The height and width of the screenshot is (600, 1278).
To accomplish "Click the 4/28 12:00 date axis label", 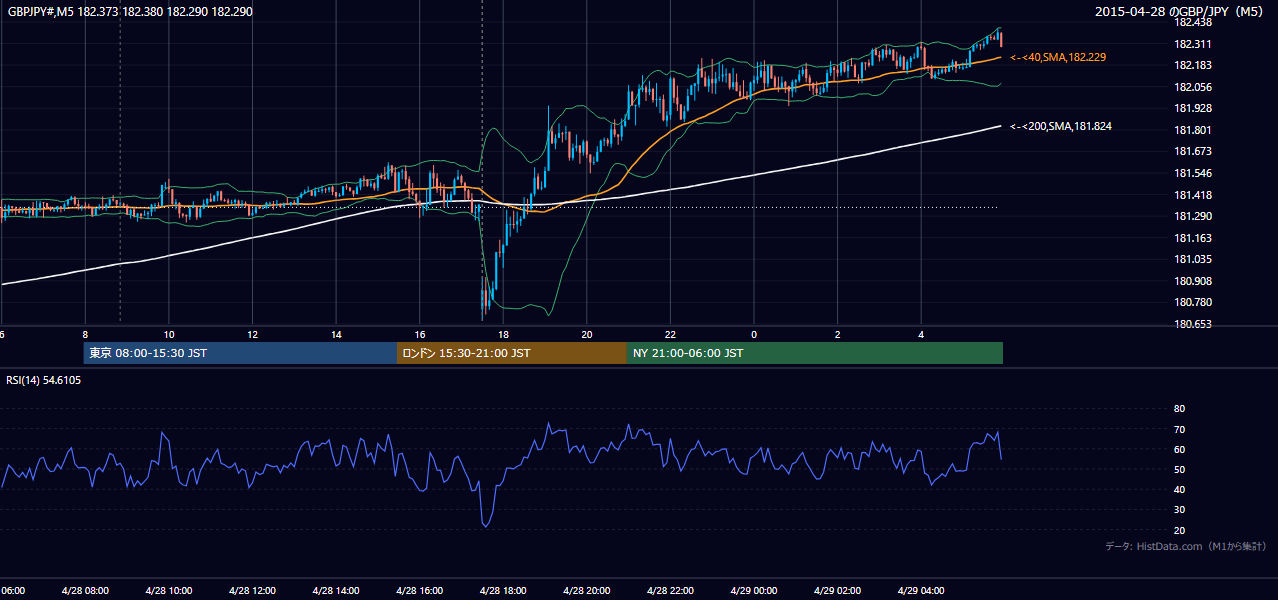I will click(252, 591).
